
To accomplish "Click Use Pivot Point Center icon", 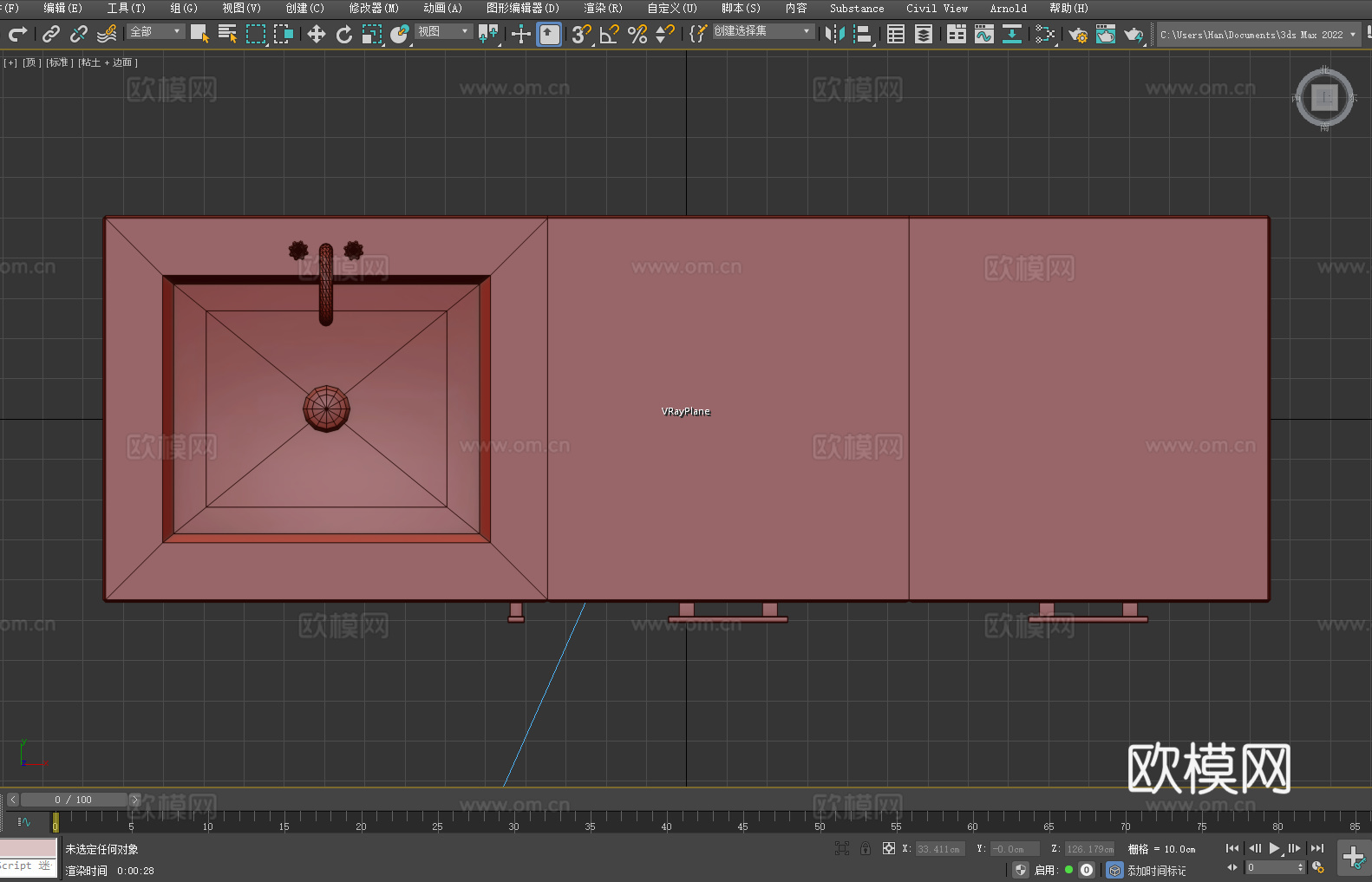I will tap(488, 34).
